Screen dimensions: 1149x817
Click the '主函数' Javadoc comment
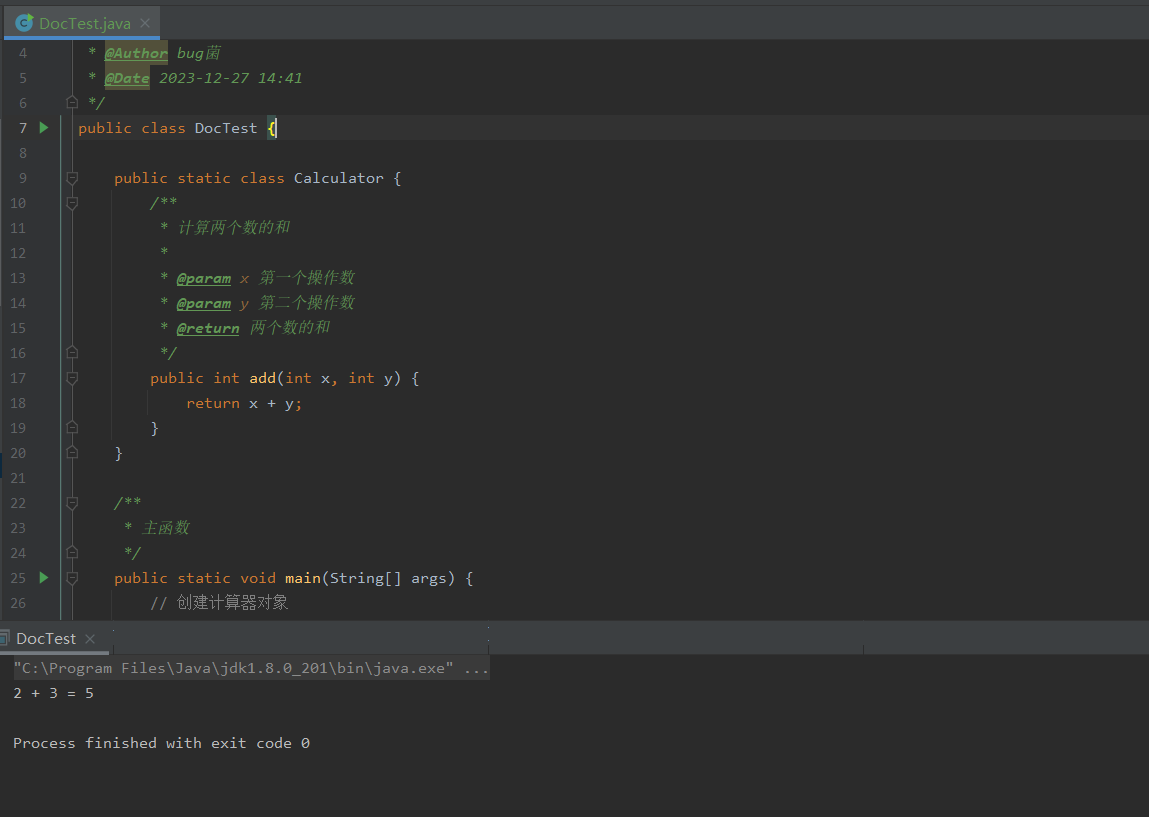pos(166,528)
